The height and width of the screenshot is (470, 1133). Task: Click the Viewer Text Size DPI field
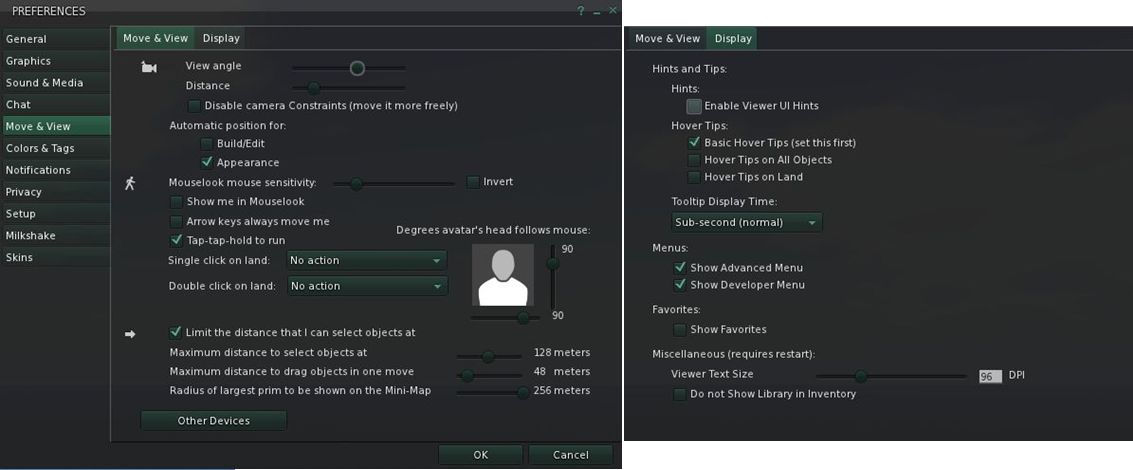(x=989, y=377)
